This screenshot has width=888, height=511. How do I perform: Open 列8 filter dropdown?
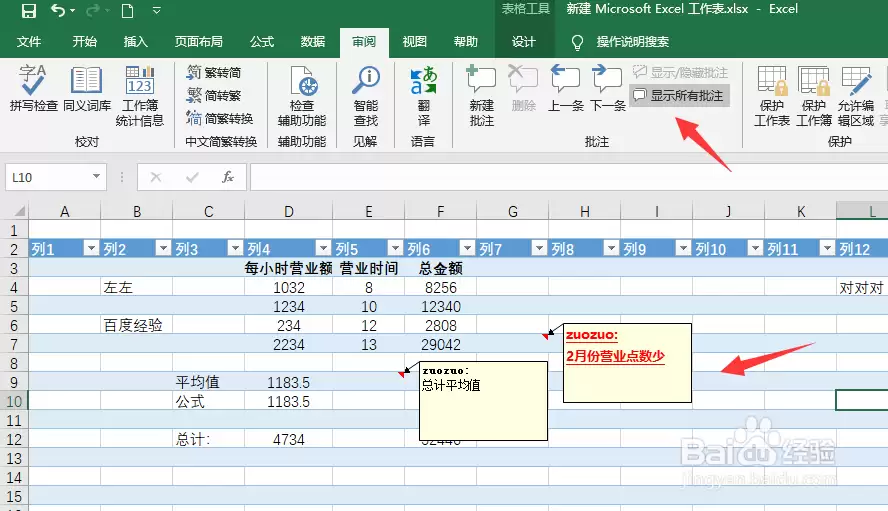611,248
